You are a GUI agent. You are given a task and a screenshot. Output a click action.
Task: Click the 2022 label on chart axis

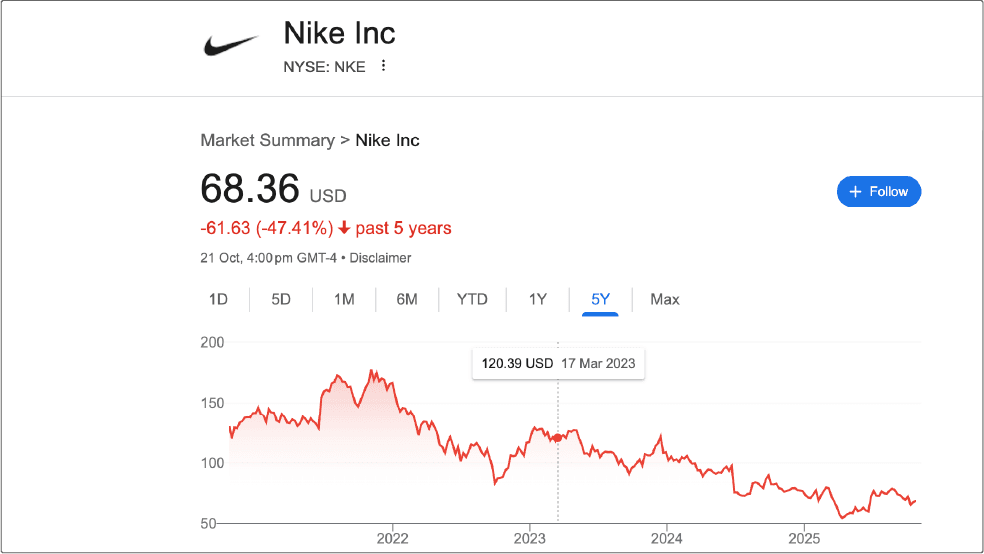[392, 537]
